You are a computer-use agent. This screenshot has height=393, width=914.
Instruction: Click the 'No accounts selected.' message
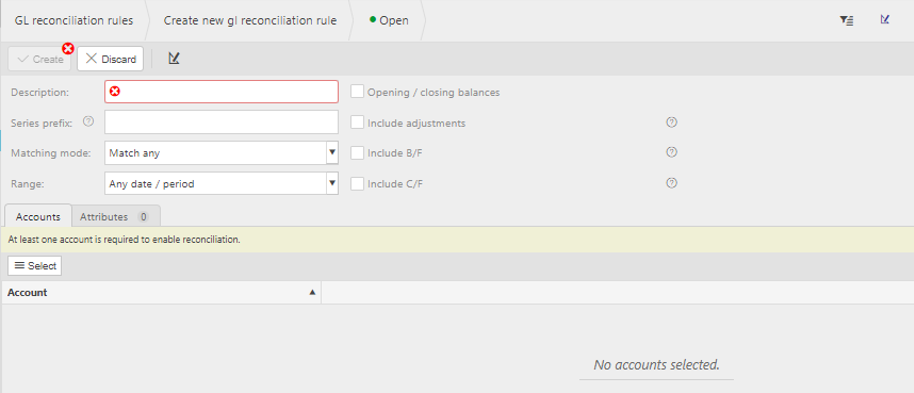tap(656, 365)
